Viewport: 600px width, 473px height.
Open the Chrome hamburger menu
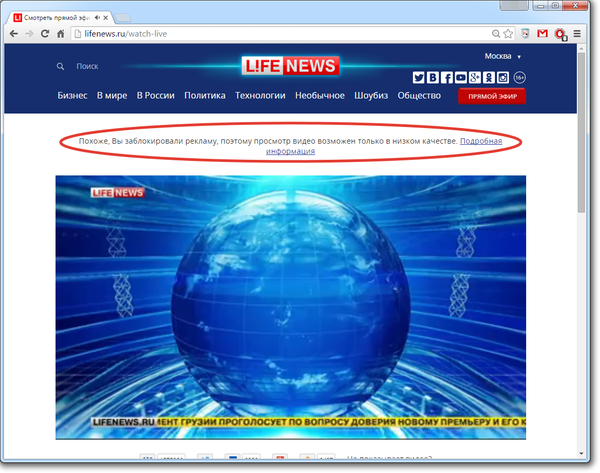pos(577,33)
